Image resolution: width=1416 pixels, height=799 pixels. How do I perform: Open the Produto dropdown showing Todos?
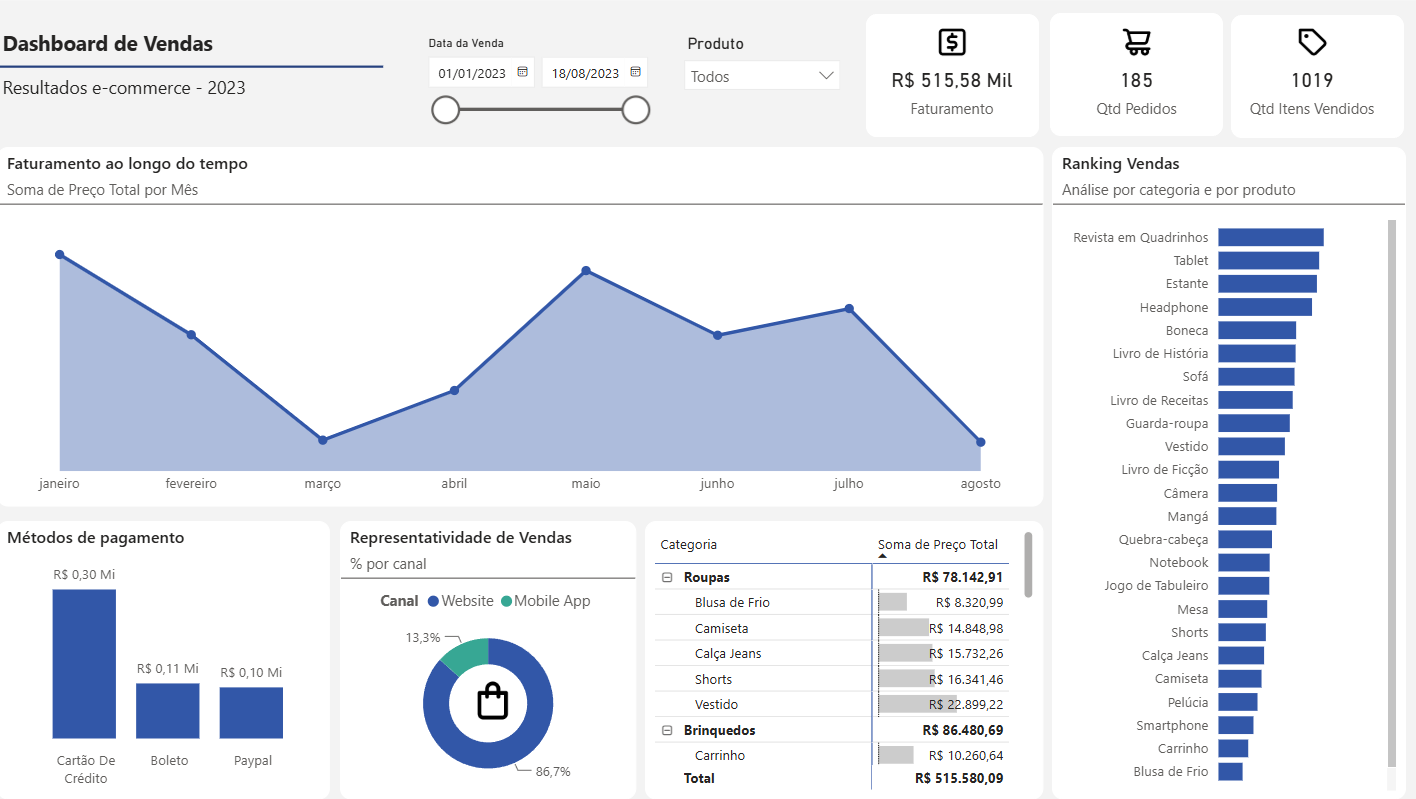(762, 76)
